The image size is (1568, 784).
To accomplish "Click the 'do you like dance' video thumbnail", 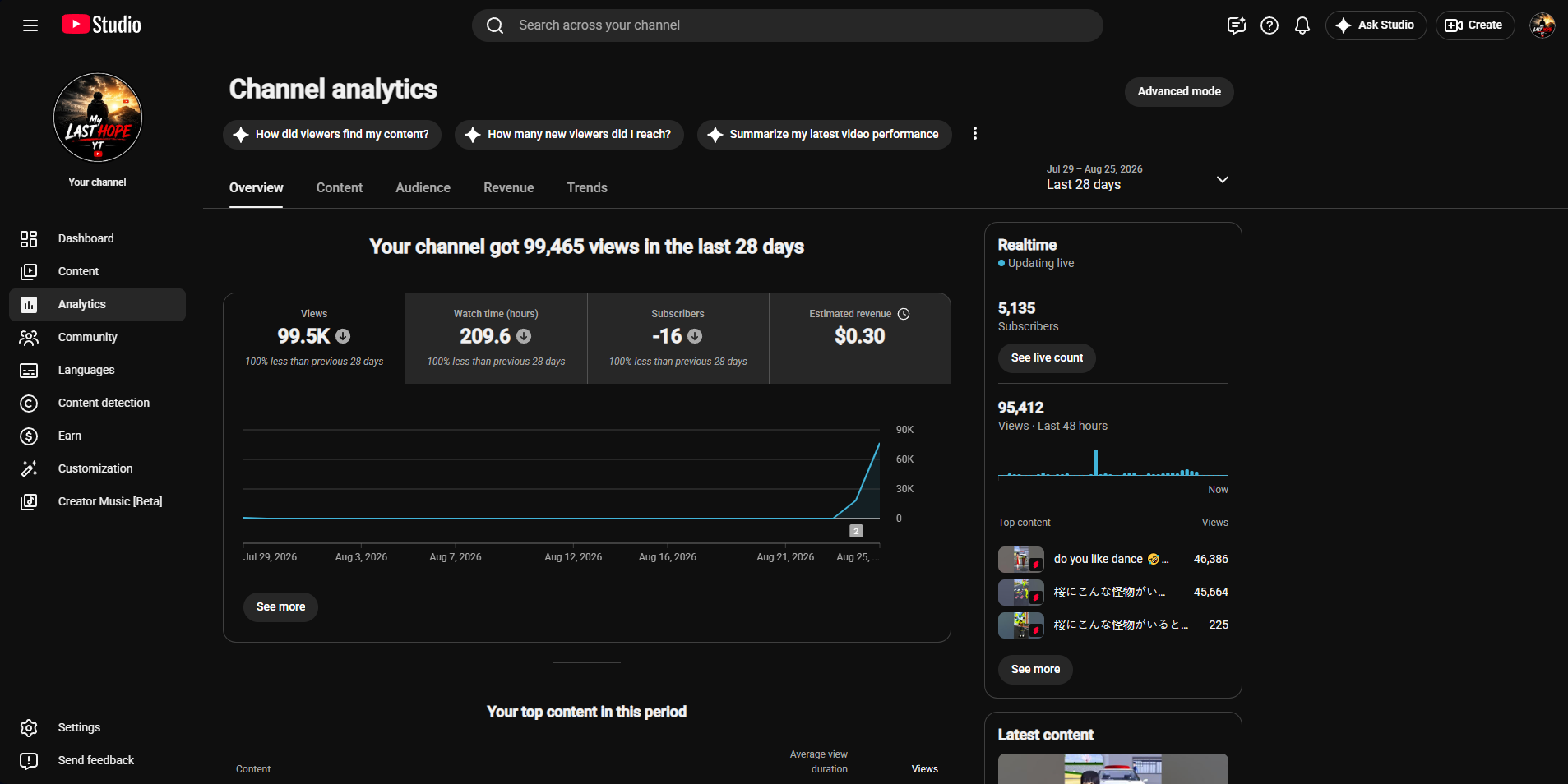I will tap(1021, 560).
